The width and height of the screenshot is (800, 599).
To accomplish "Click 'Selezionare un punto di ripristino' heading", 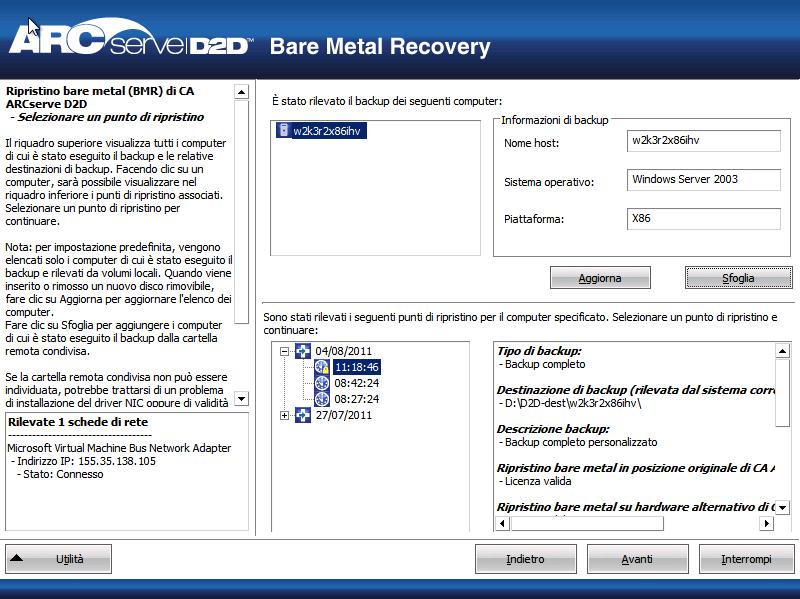I will tap(111, 117).
